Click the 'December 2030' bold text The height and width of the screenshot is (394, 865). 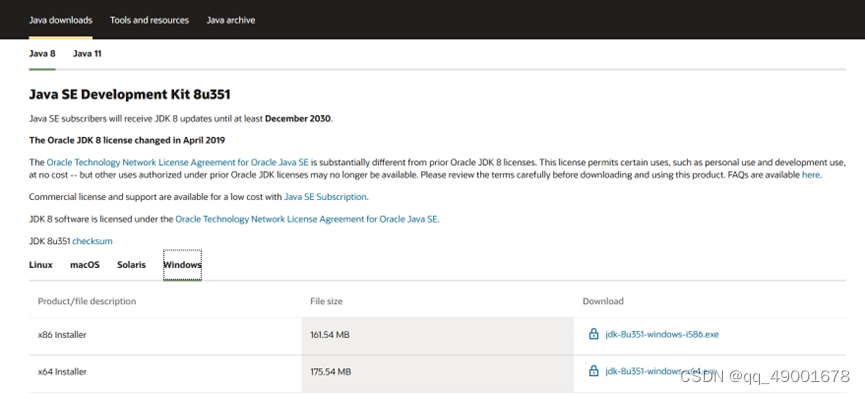(298, 118)
